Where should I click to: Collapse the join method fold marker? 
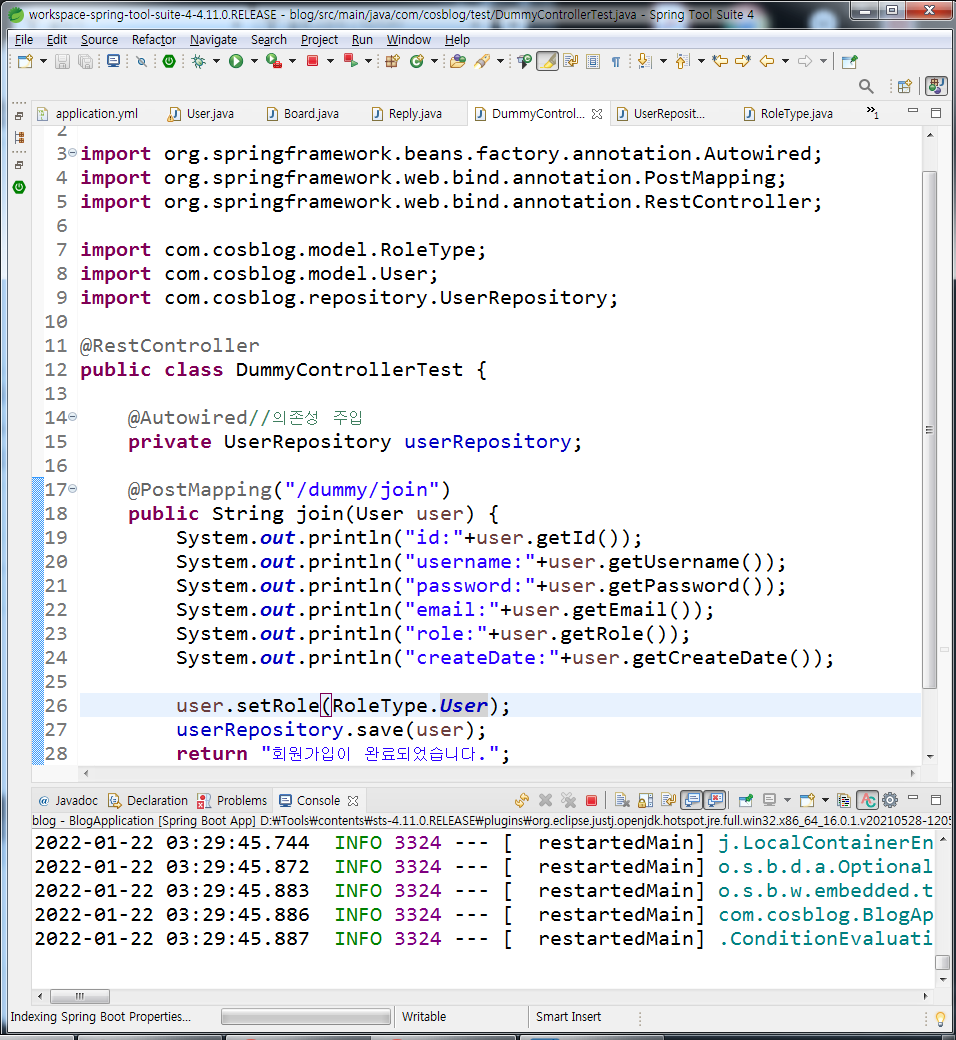tap(72, 489)
